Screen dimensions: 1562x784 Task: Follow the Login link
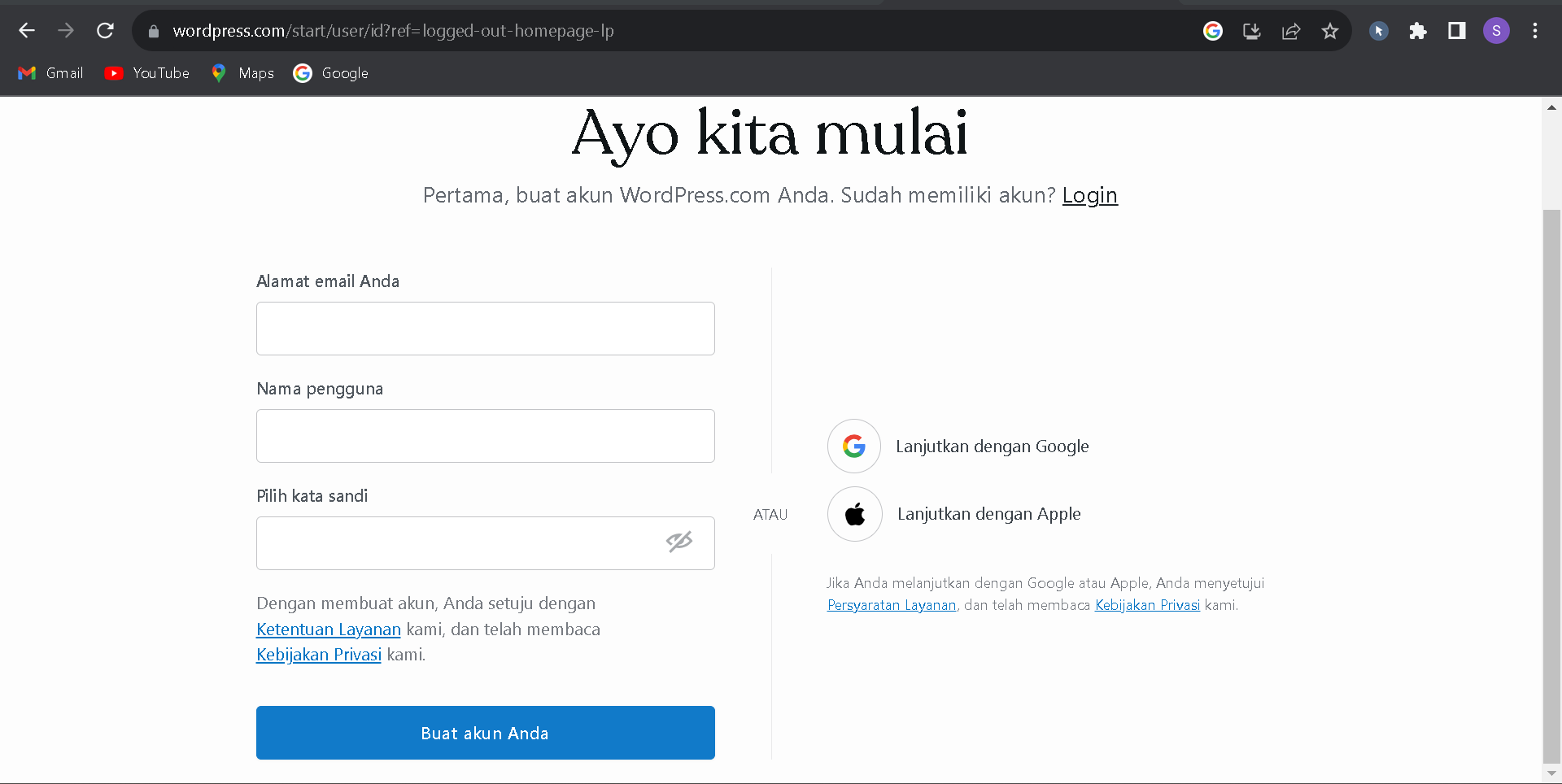tap(1090, 195)
